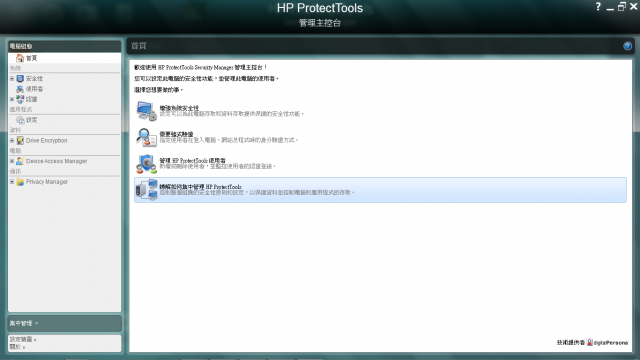The image size is (640, 360).
Task: Expand the Device Access Manager node
Action: (12, 161)
